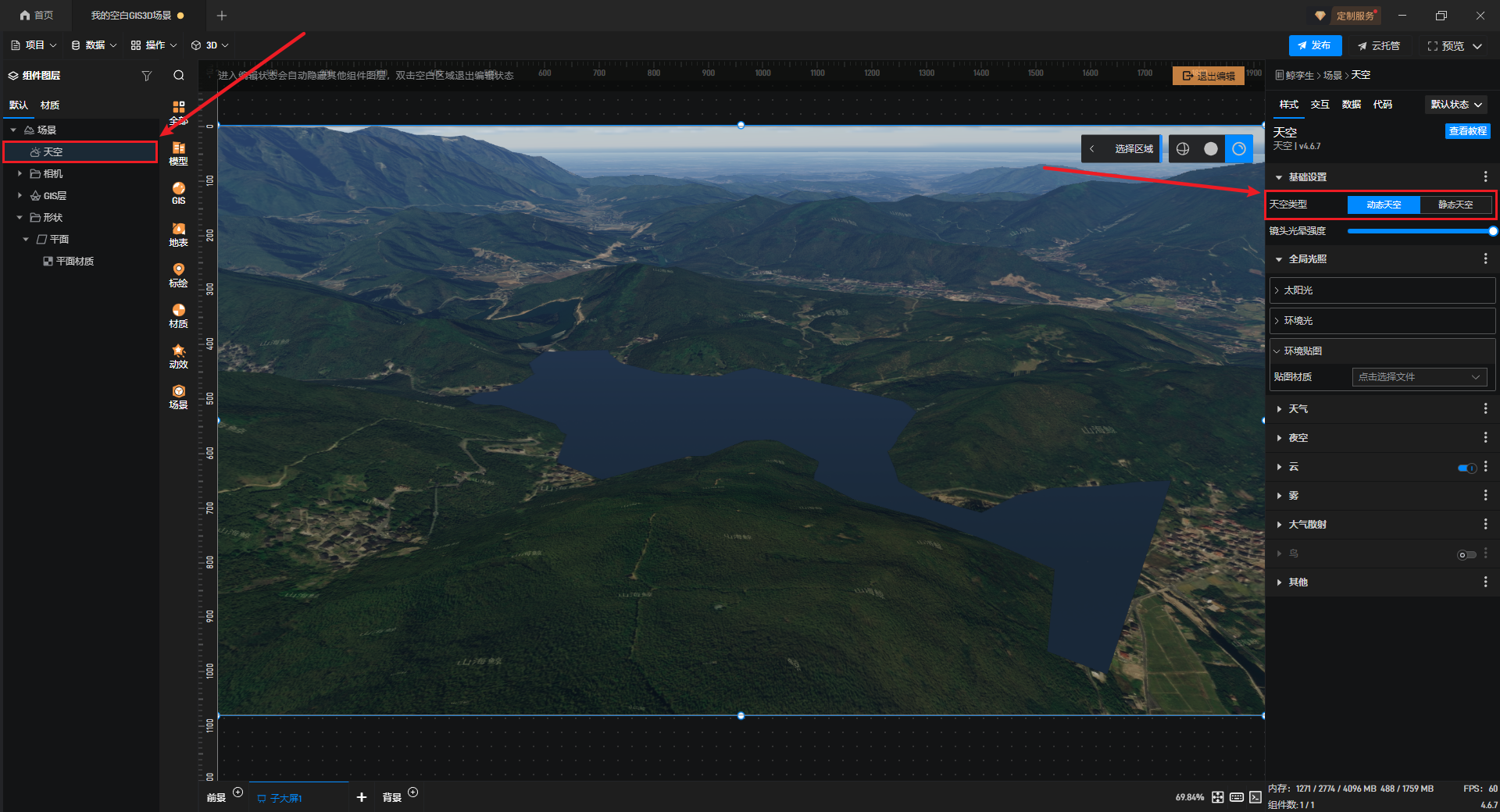Open the 贴图材质 file dropdown
The image size is (1500, 812).
click(x=1419, y=377)
